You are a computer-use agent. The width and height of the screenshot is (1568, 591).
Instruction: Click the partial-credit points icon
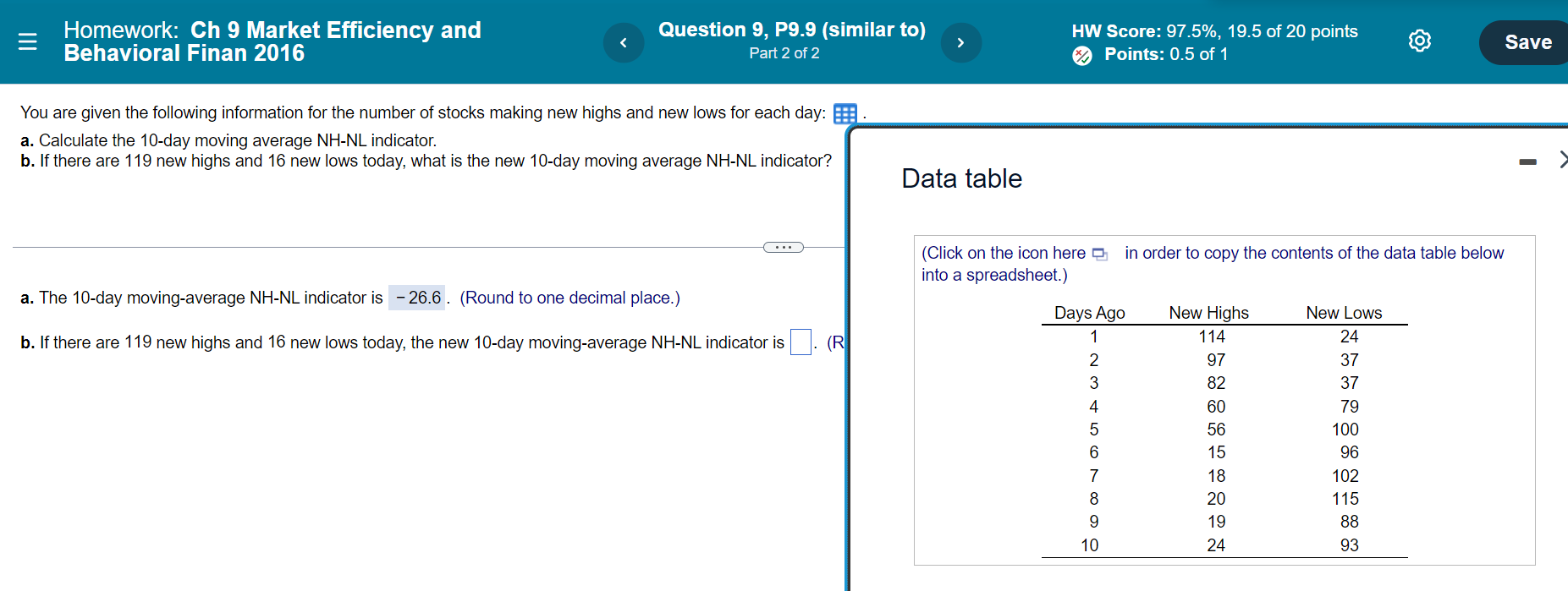point(1081,56)
